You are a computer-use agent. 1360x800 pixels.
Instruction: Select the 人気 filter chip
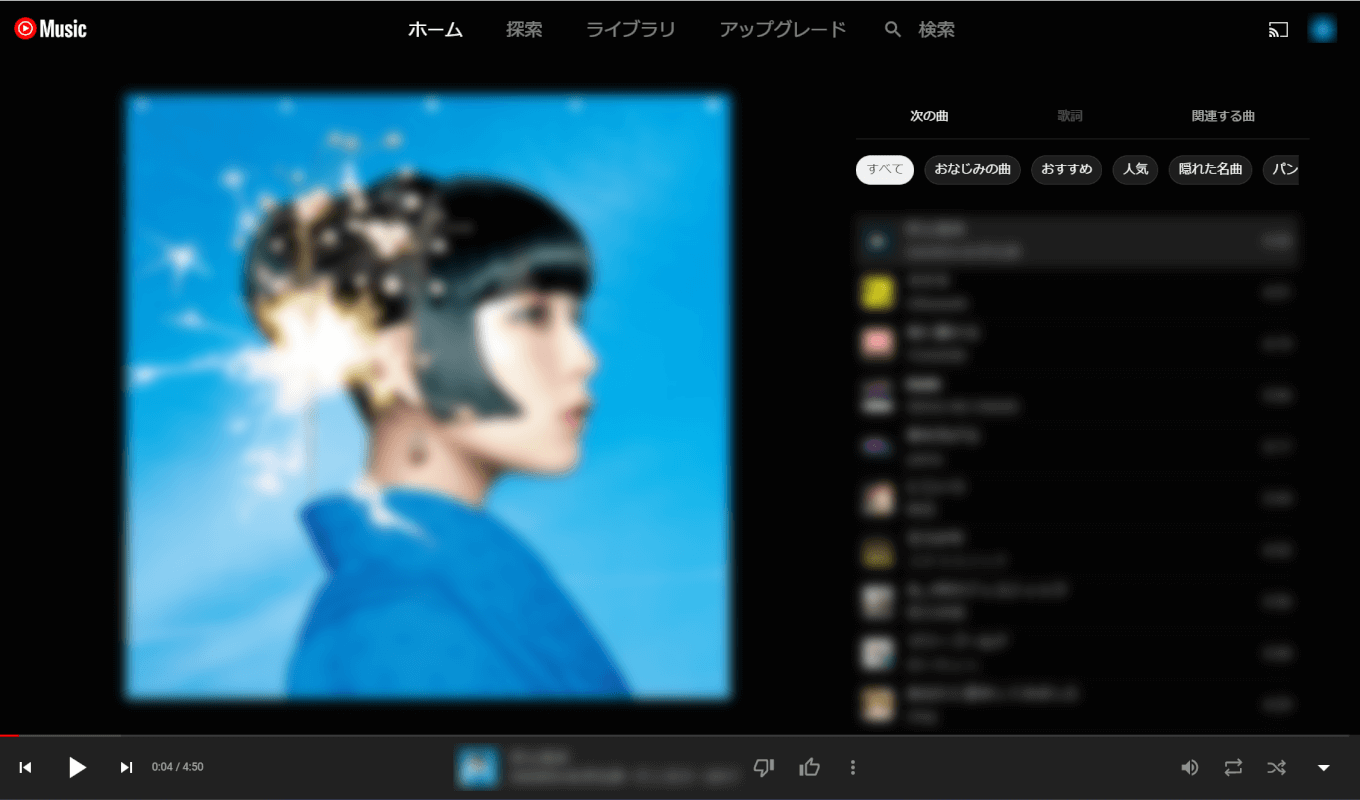click(1135, 169)
